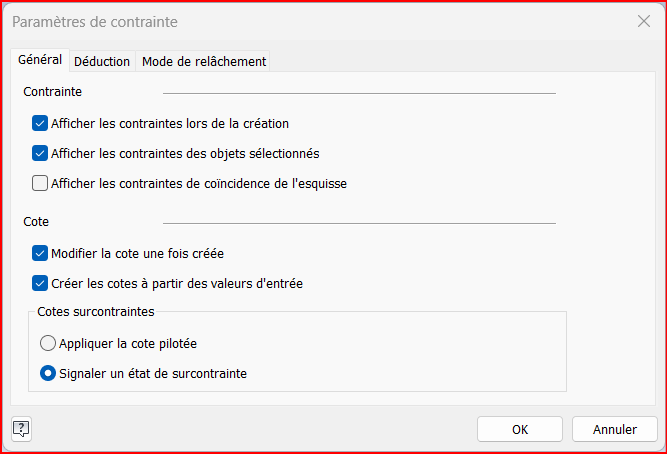
Task: Switch to the Déduction tab
Action: (102, 61)
